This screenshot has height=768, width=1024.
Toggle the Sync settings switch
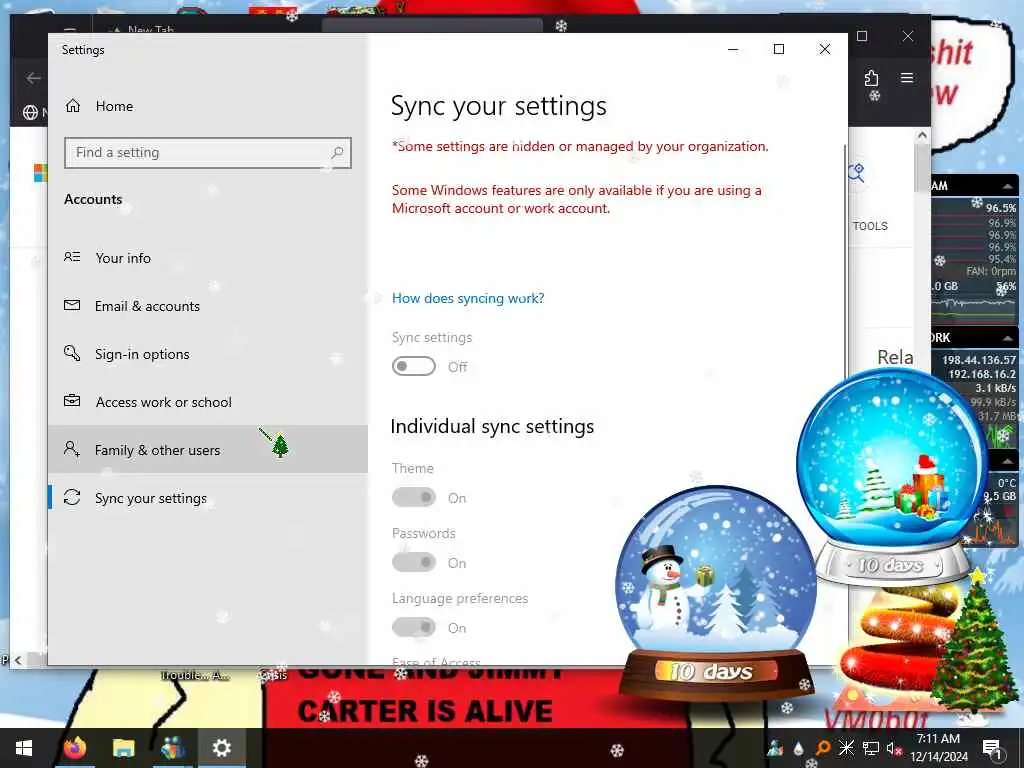tap(413, 366)
